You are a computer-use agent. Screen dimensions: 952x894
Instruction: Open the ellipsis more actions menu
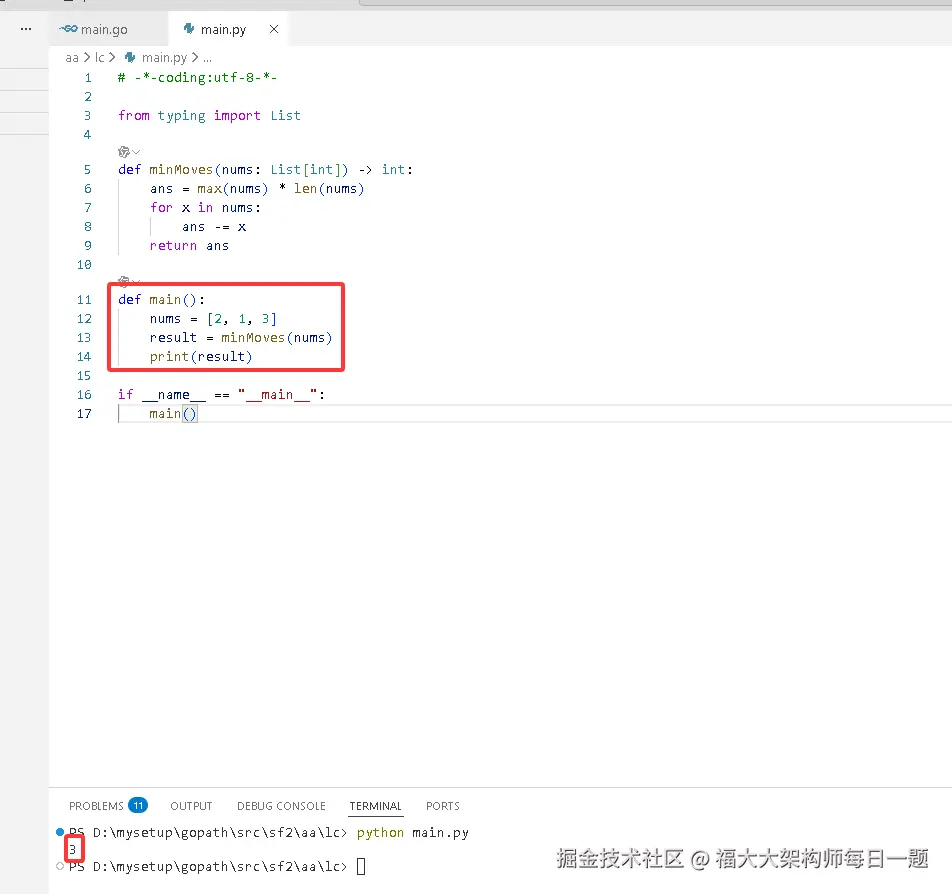coord(26,29)
